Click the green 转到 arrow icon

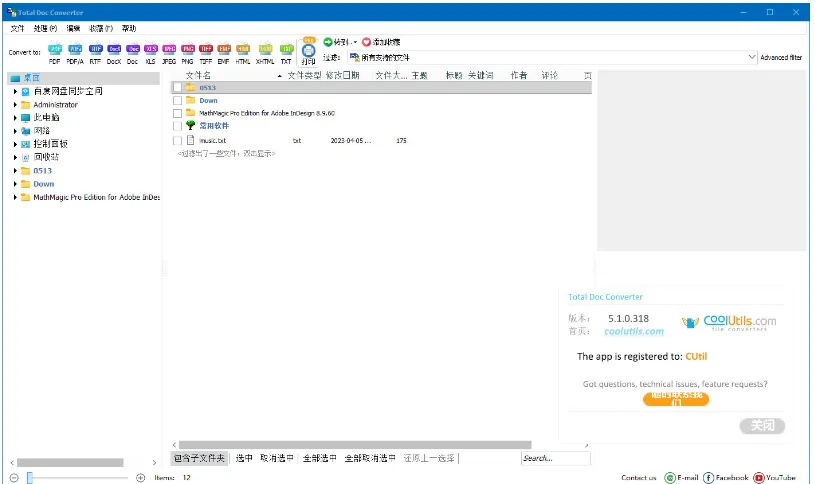pos(328,42)
